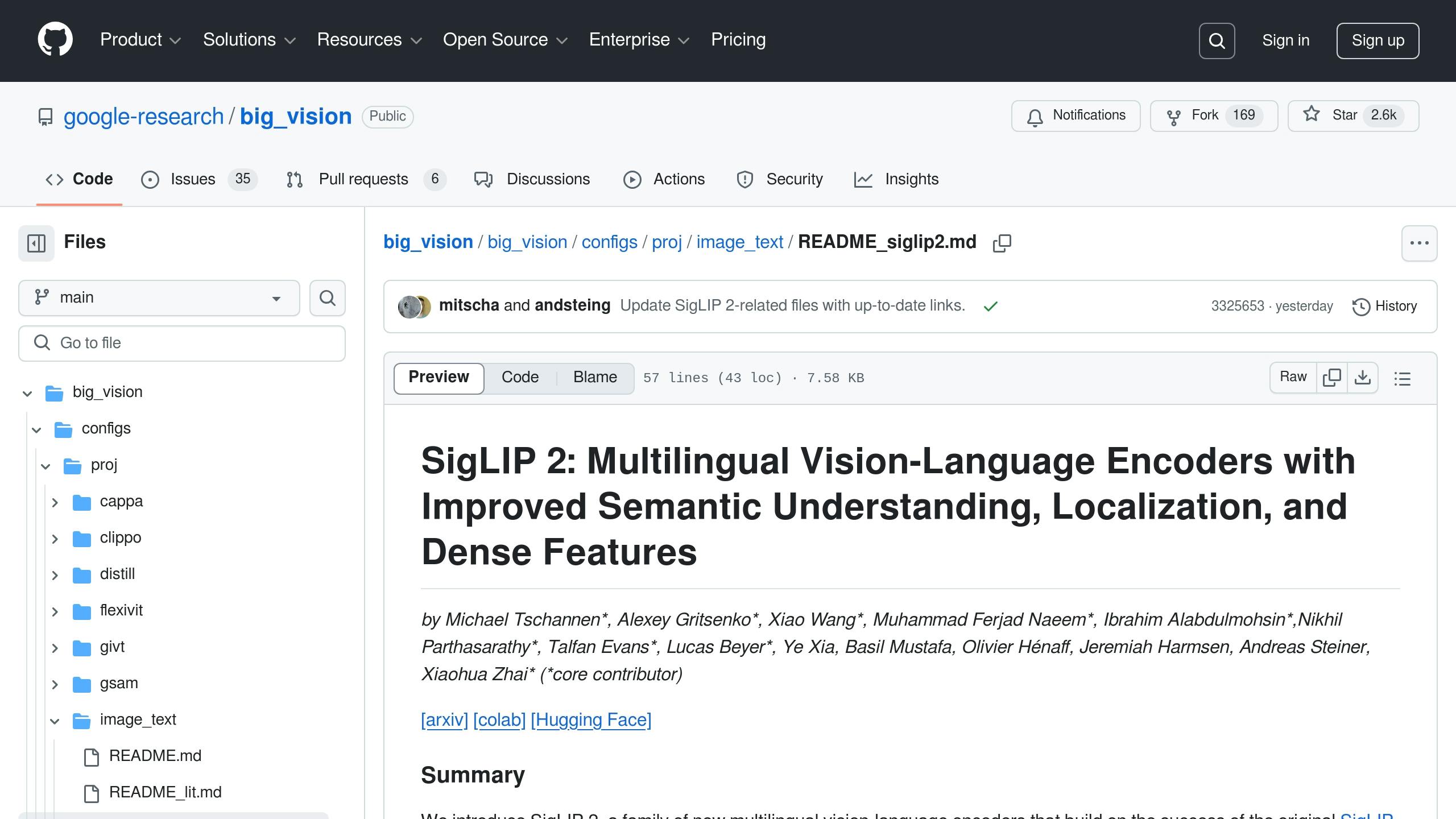
Task: Collapse the proj folder chevron
Action: tap(45, 466)
